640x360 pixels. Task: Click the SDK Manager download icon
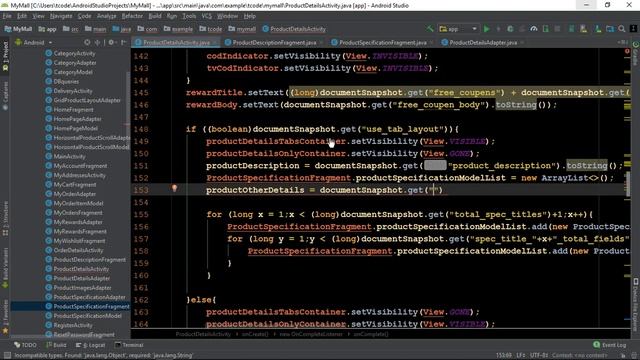pyautogui.click(x=598, y=29)
